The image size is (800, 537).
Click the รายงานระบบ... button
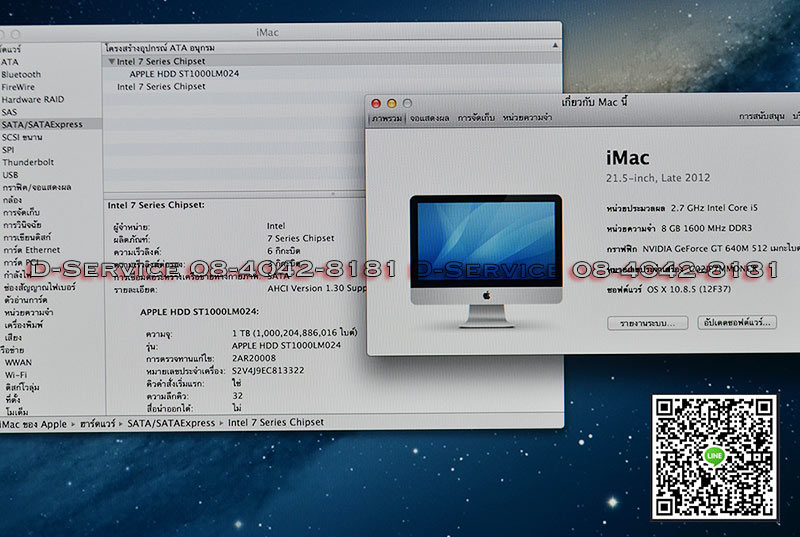647,323
